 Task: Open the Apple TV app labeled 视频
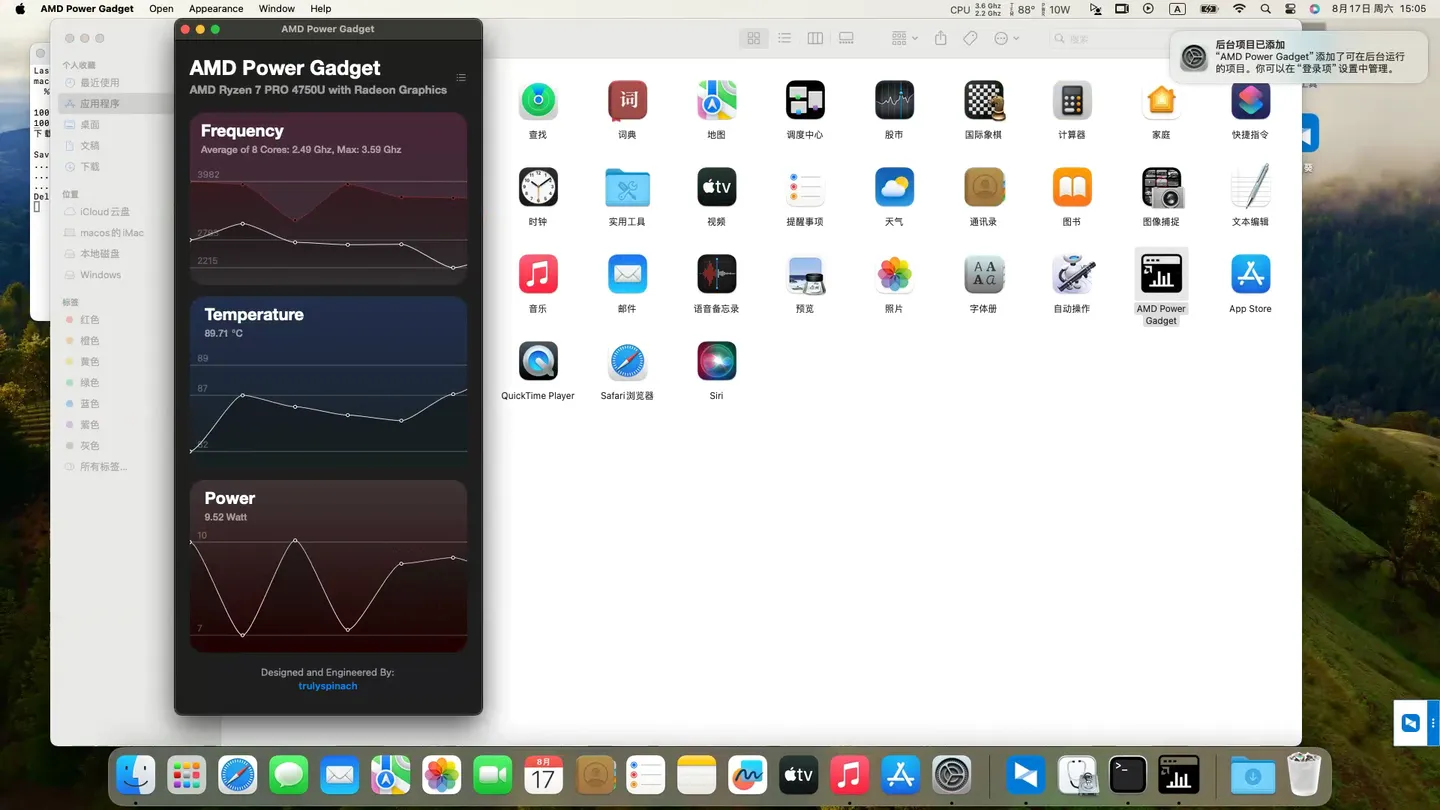[716, 187]
